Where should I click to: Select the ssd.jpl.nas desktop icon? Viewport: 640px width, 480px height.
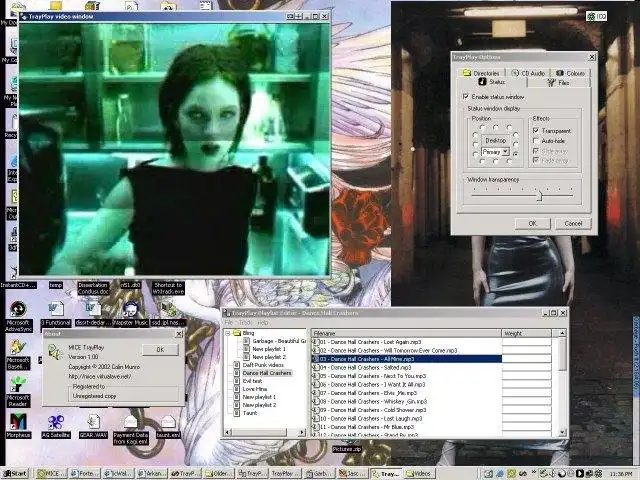pyautogui.click(x=168, y=309)
